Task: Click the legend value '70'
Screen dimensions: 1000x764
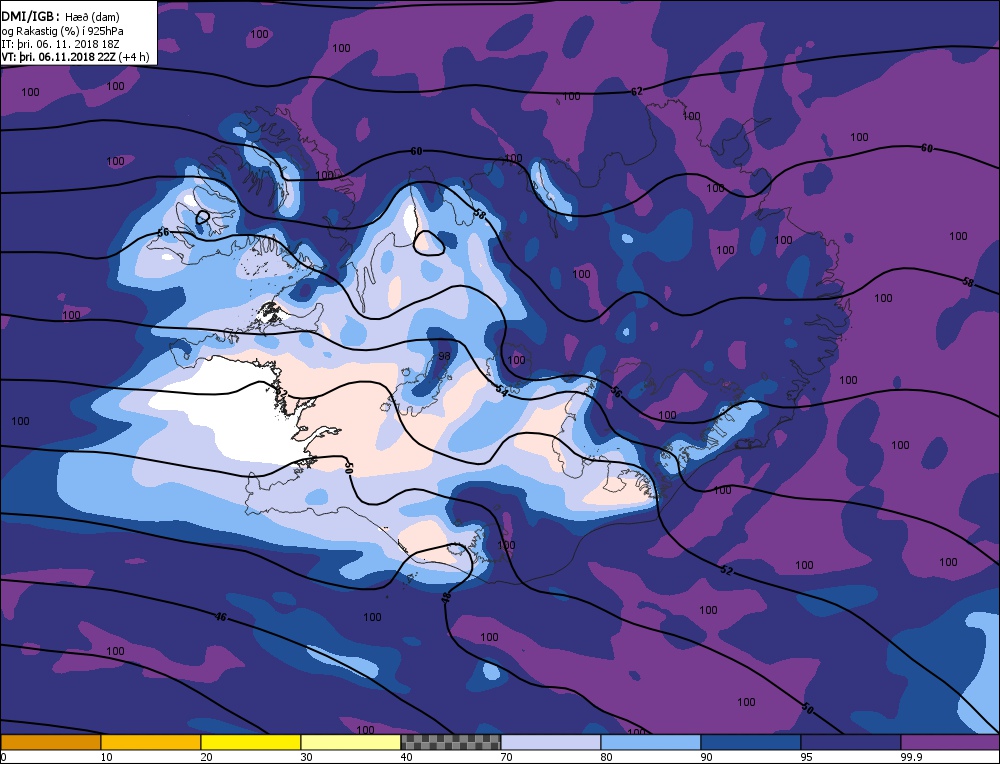Action: pos(506,757)
